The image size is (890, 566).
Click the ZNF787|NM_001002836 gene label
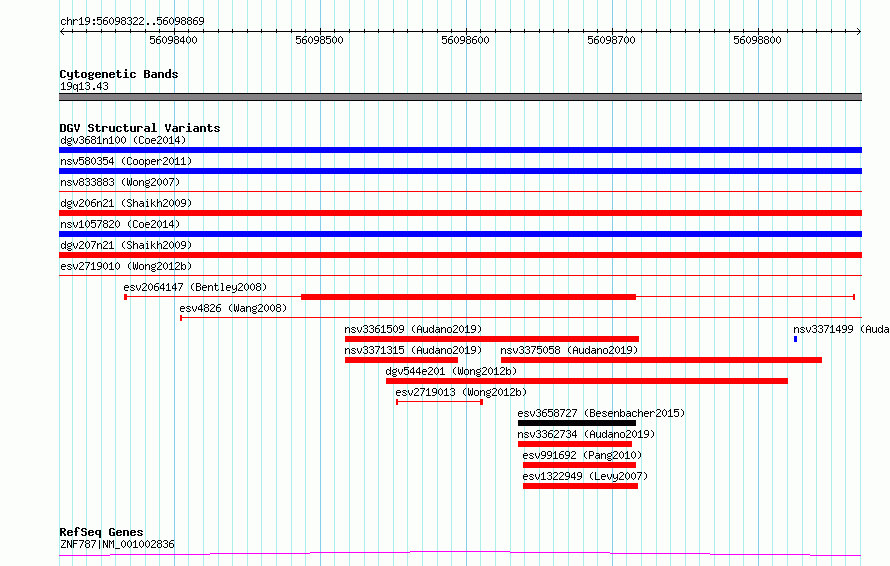117,544
